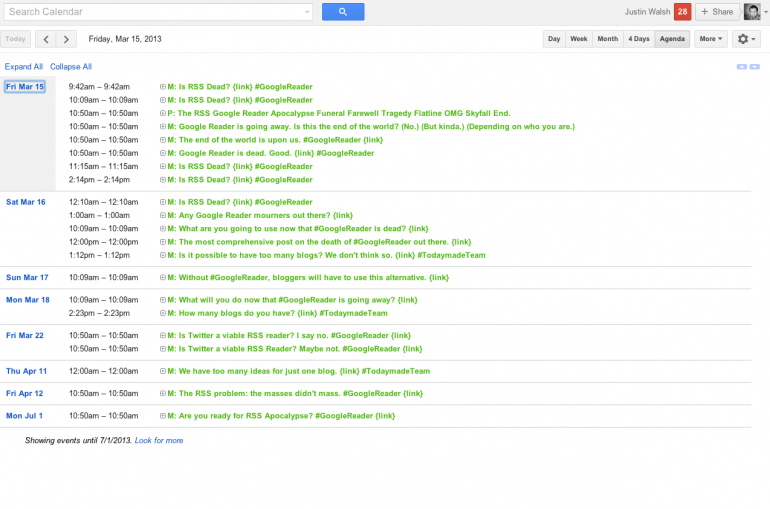The image size is (770, 509).
Task: Go to previous period with left arrow
Action: [x=46, y=39]
